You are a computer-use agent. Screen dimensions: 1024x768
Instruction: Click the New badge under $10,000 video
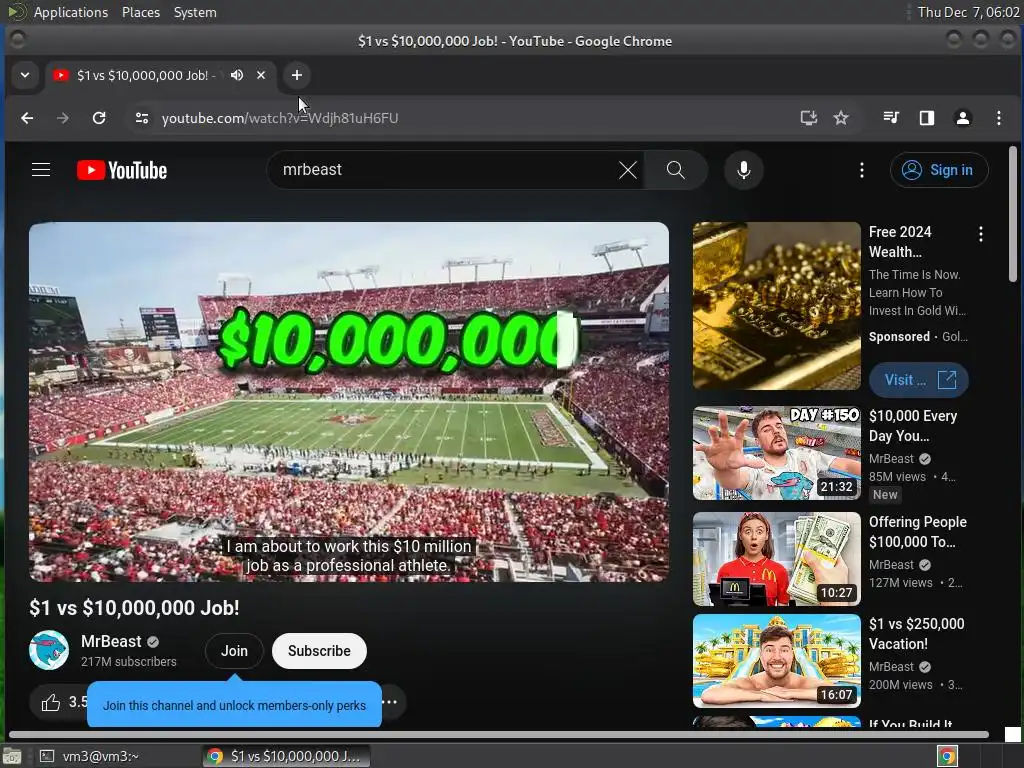(x=885, y=494)
